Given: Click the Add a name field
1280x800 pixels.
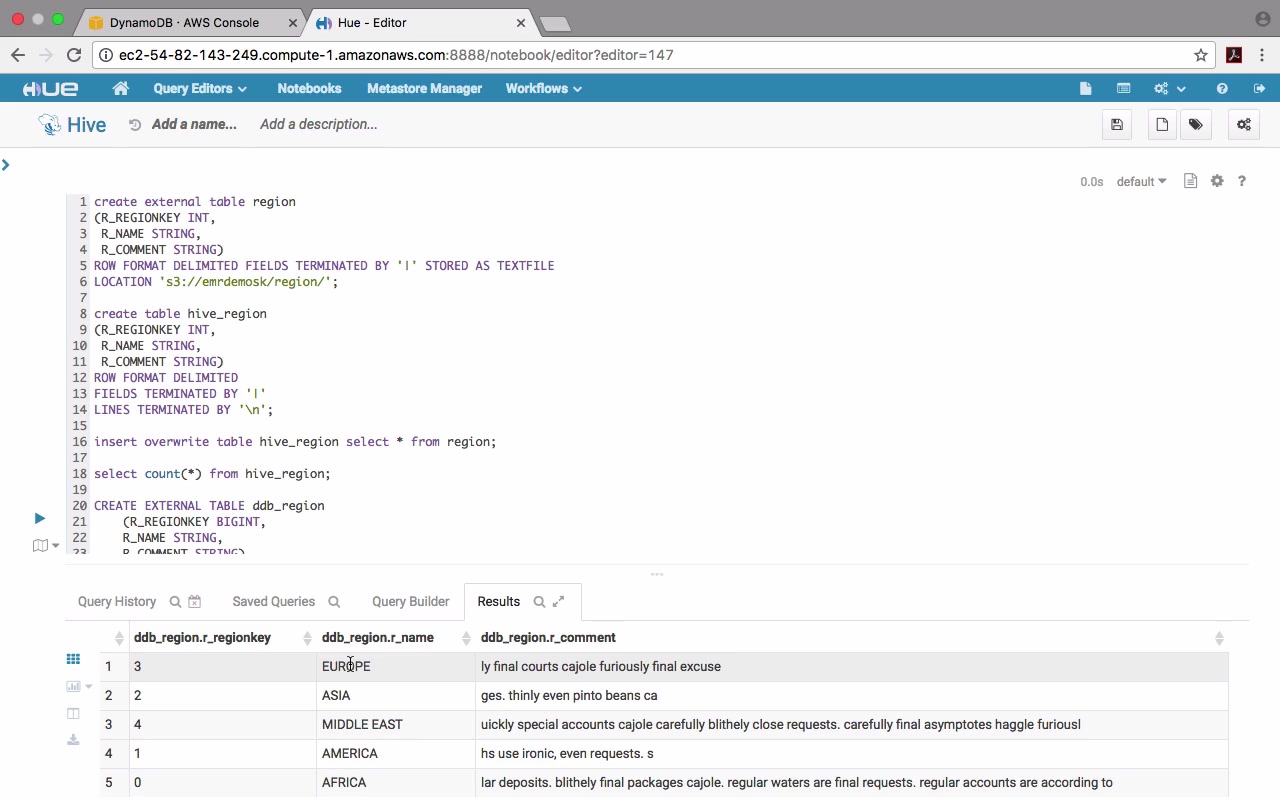Looking at the screenshot, I should [x=194, y=125].
